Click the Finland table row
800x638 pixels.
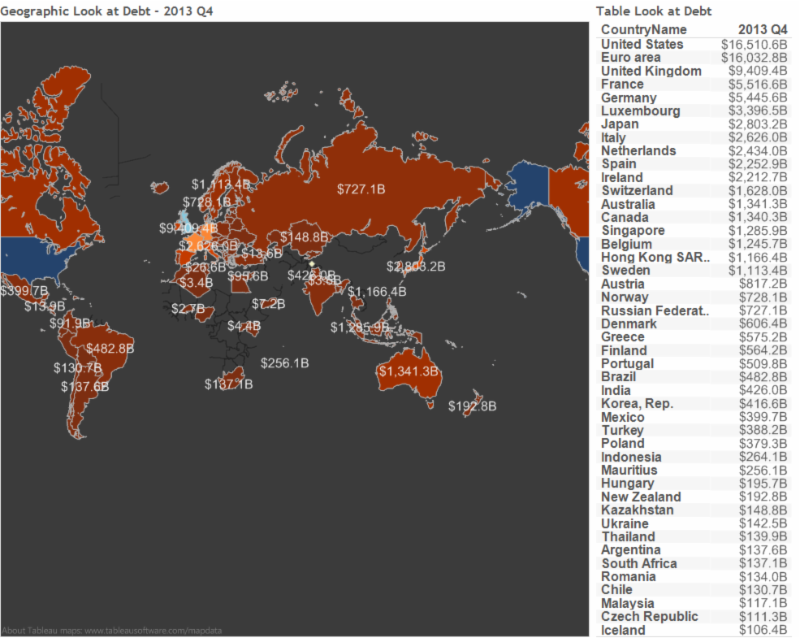694,350
